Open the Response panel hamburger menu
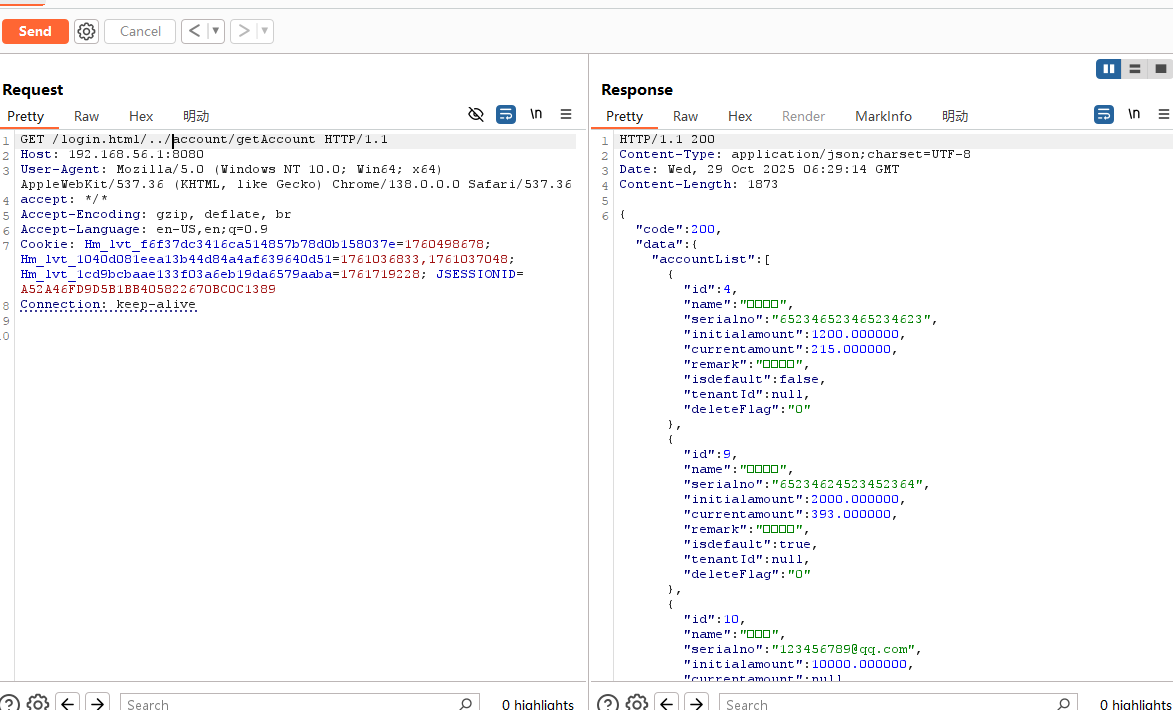 point(1164,114)
